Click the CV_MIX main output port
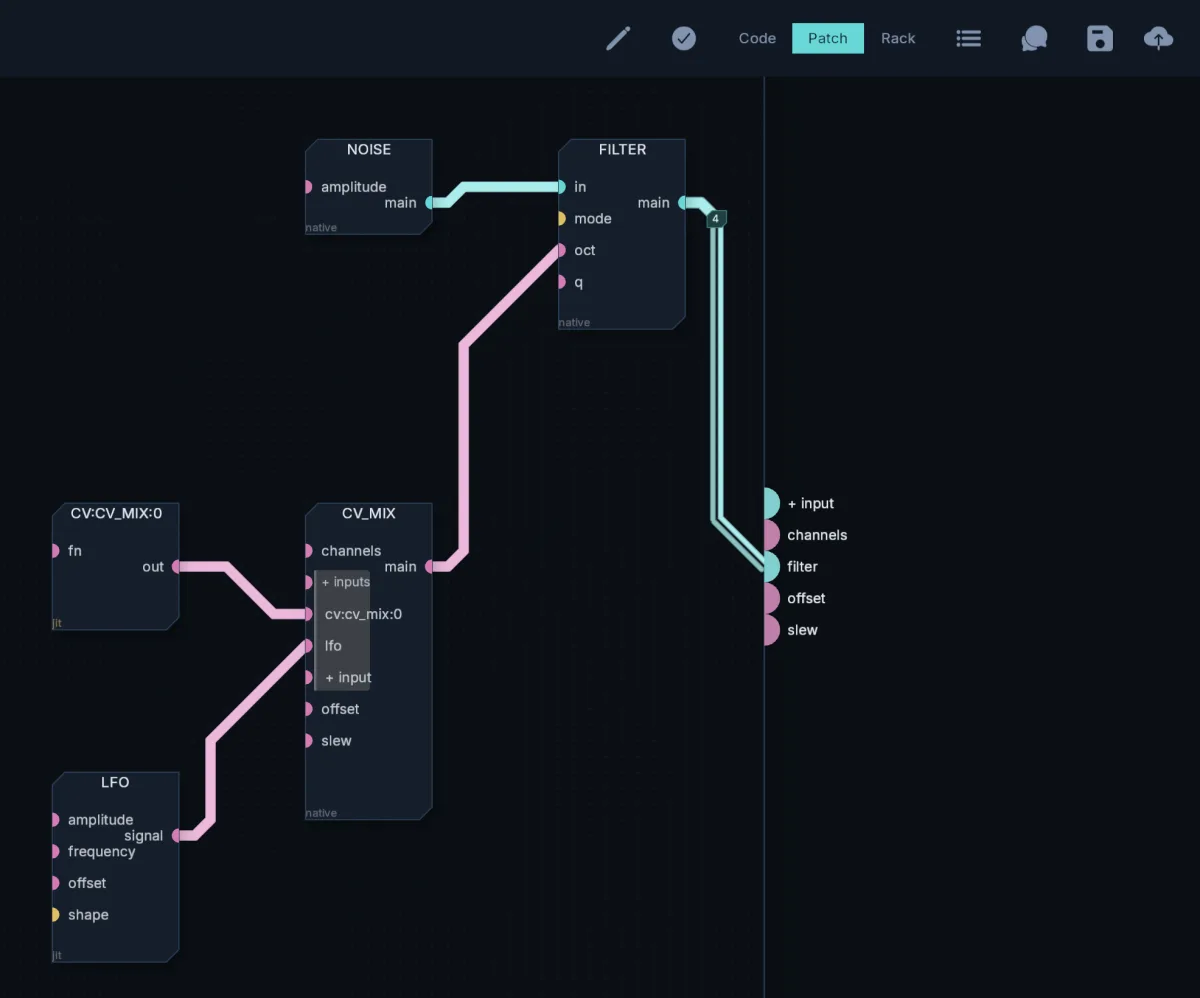Viewport: 1200px width, 998px height. pos(430,567)
